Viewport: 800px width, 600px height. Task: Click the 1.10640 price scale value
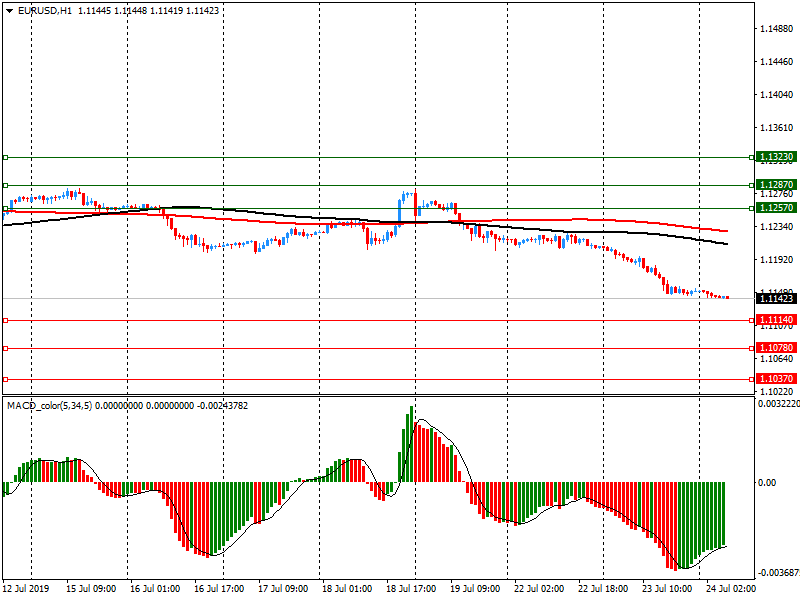[777, 359]
